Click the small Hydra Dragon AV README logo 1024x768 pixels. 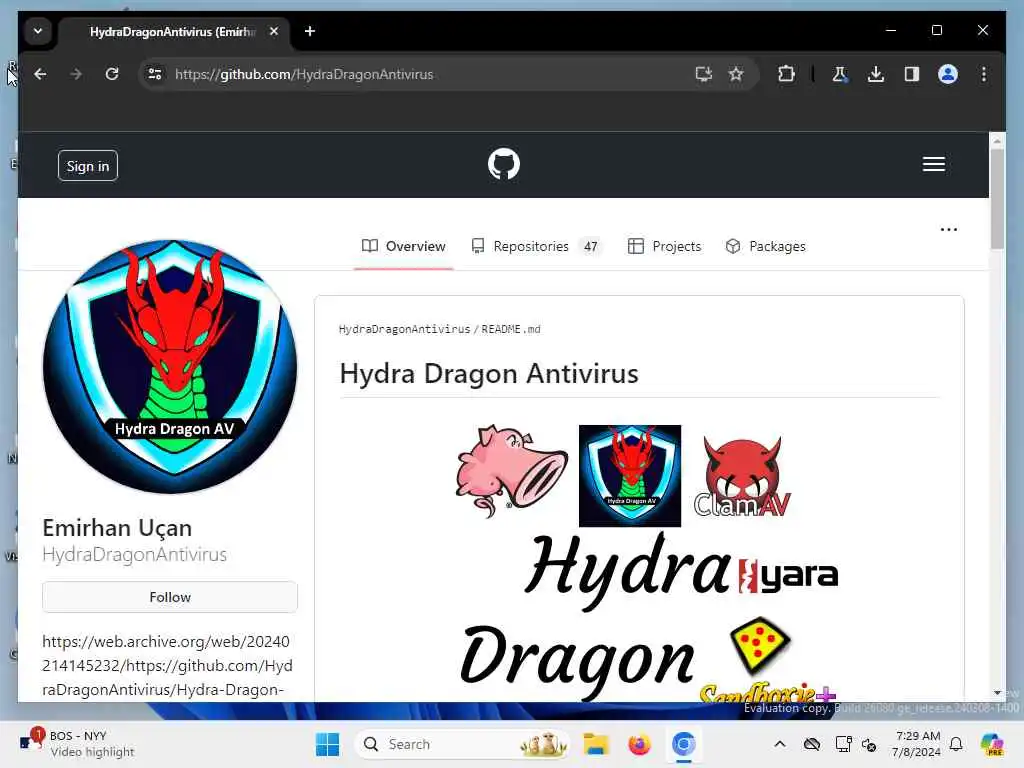tap(630, 475)
